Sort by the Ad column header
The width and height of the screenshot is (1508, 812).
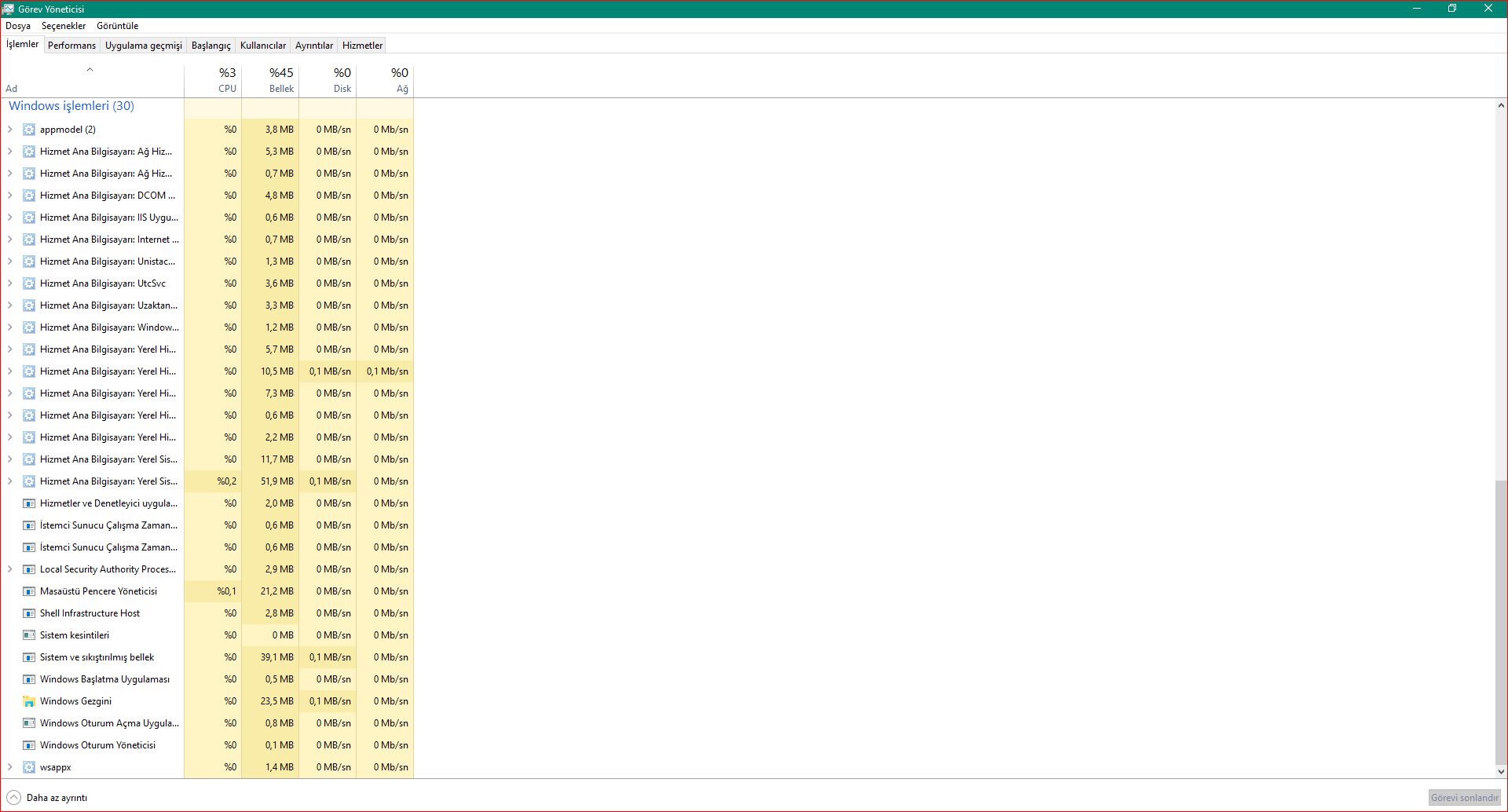pyautogui.click(x=92, y=80)
